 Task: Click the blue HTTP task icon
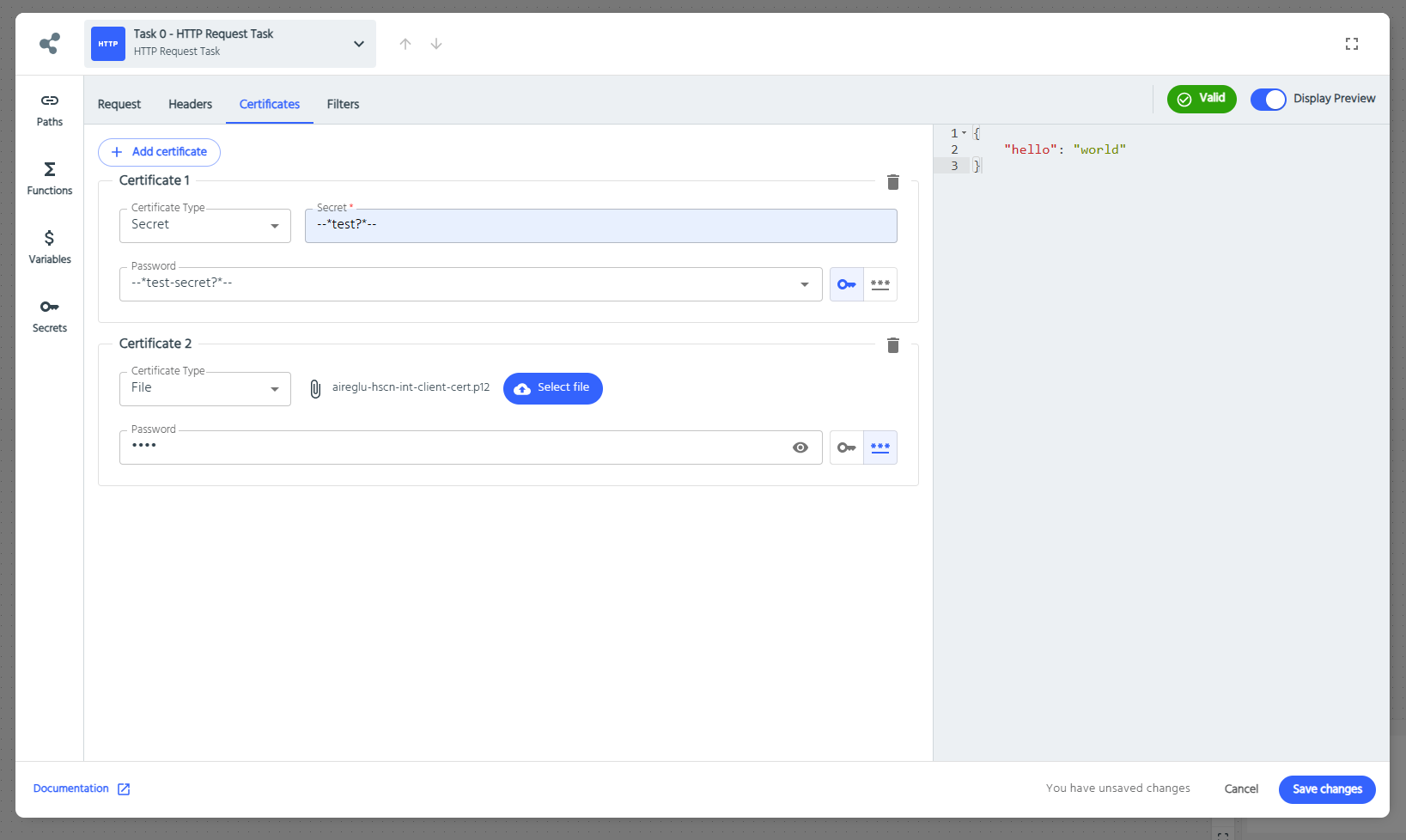[108, 44]
